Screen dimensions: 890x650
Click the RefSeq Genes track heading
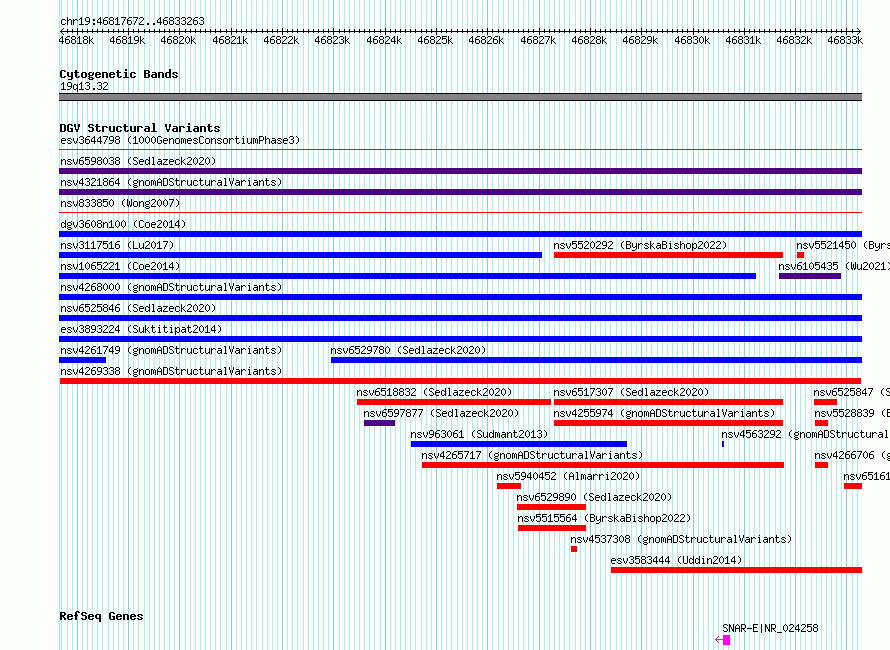coord(101,616)
